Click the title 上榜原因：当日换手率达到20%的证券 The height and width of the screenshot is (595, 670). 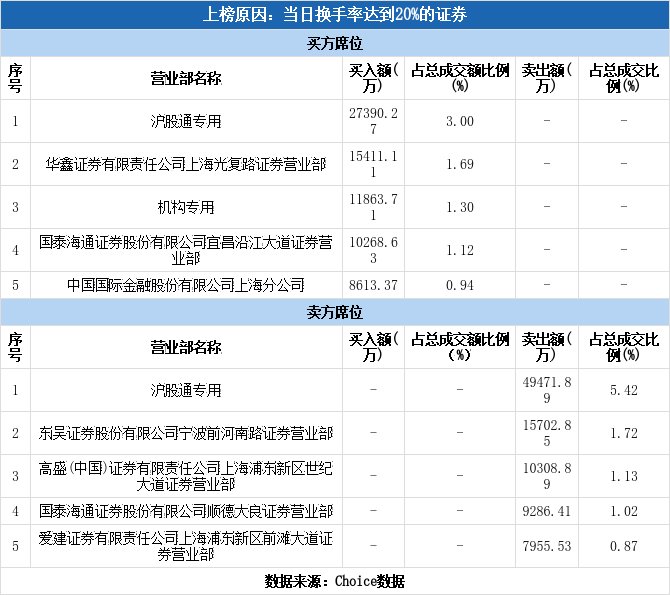click(x=335, y=15)
